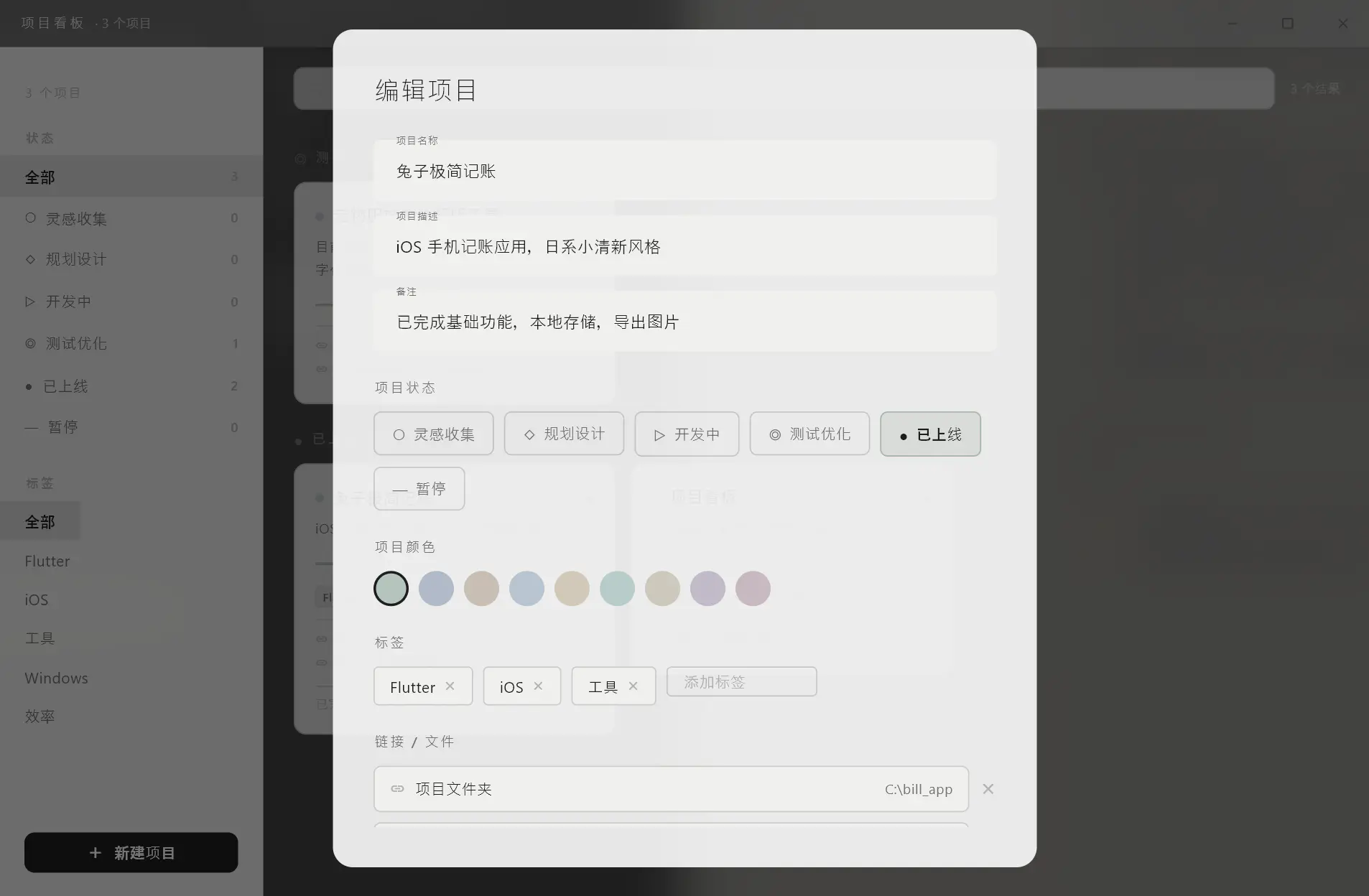1369x896 pixels.
Task: Filter by Flutter tag in sidebar
Action: [47, 561]
